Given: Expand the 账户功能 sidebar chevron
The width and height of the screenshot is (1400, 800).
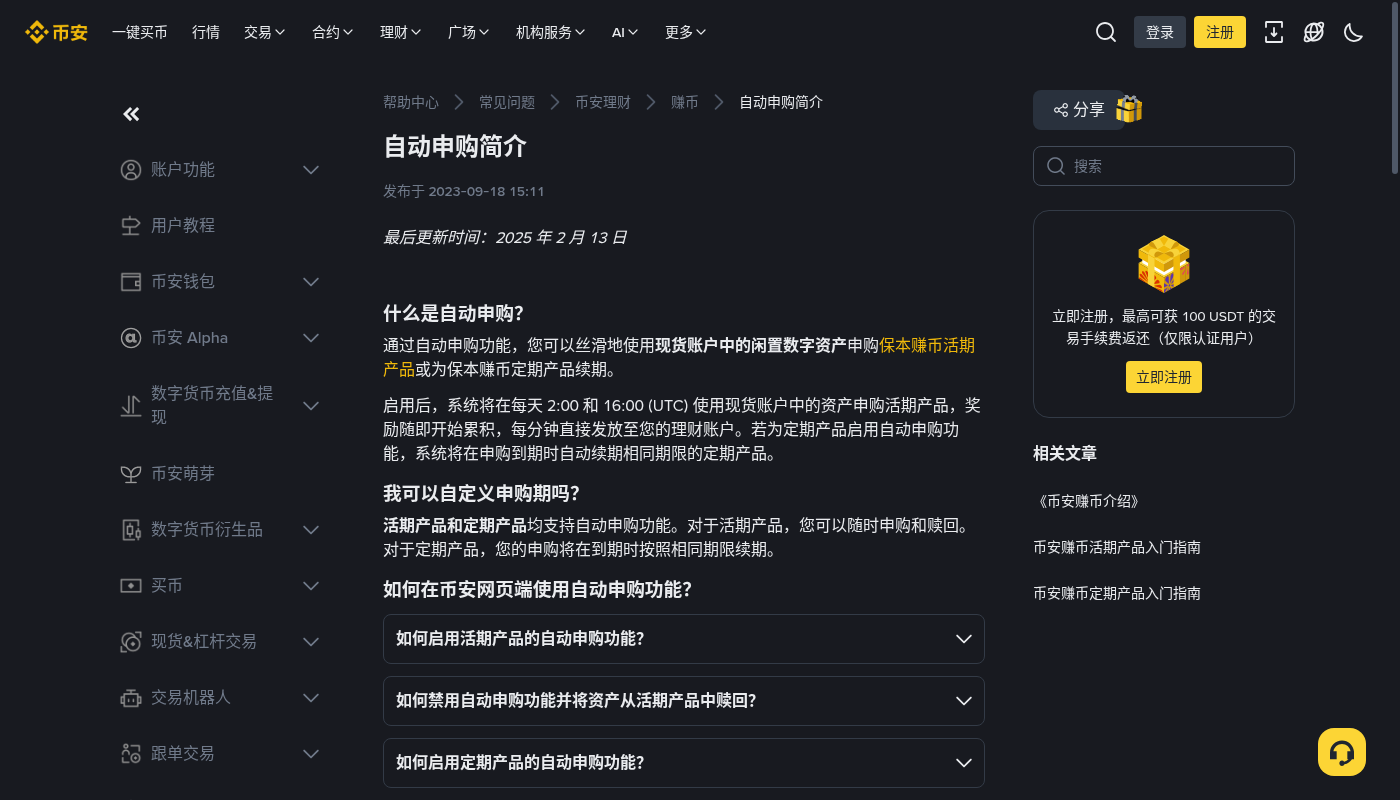Looking at the screenshot, I should click(x=311, y=170).
